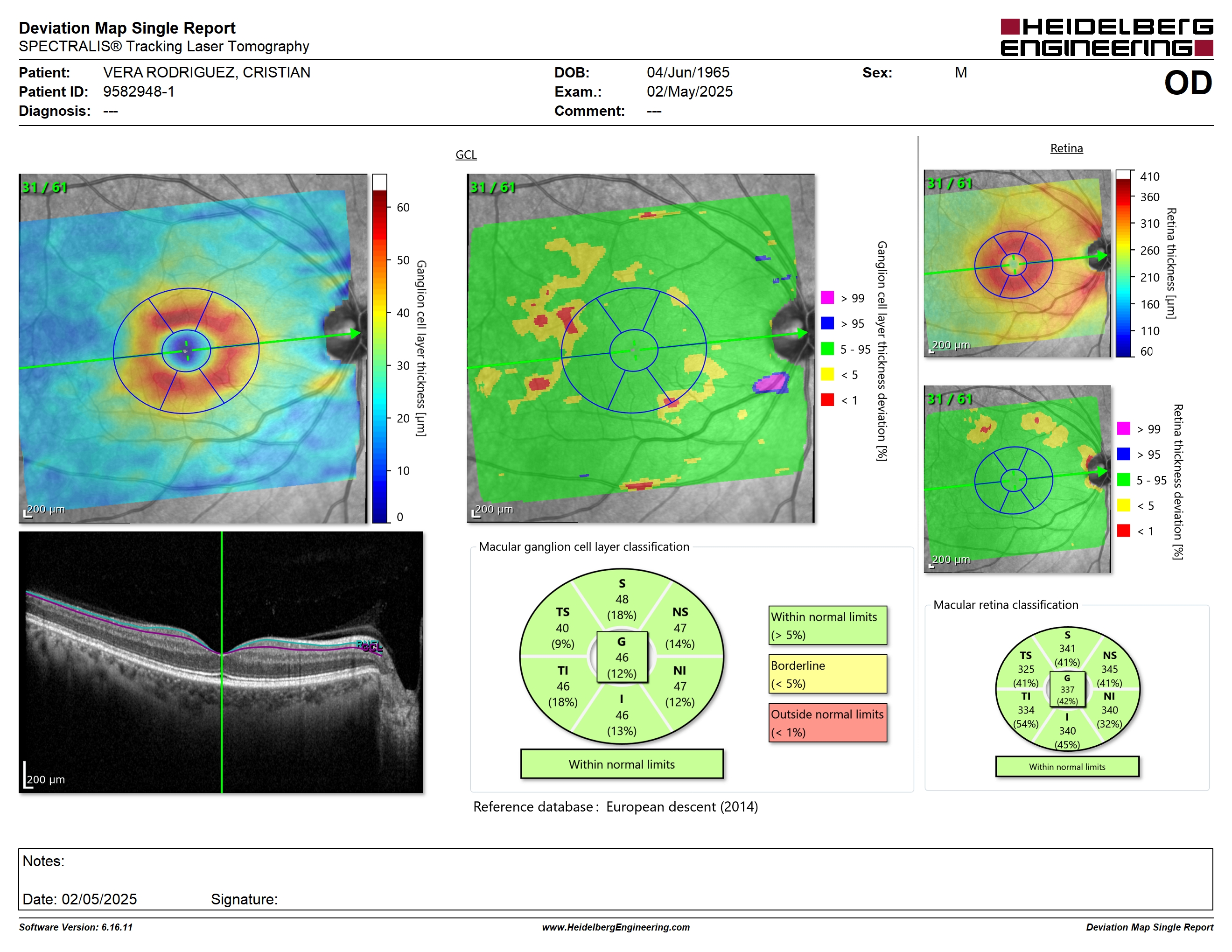Click the green 5-95 swatch in retina legend

point(1123,479)
